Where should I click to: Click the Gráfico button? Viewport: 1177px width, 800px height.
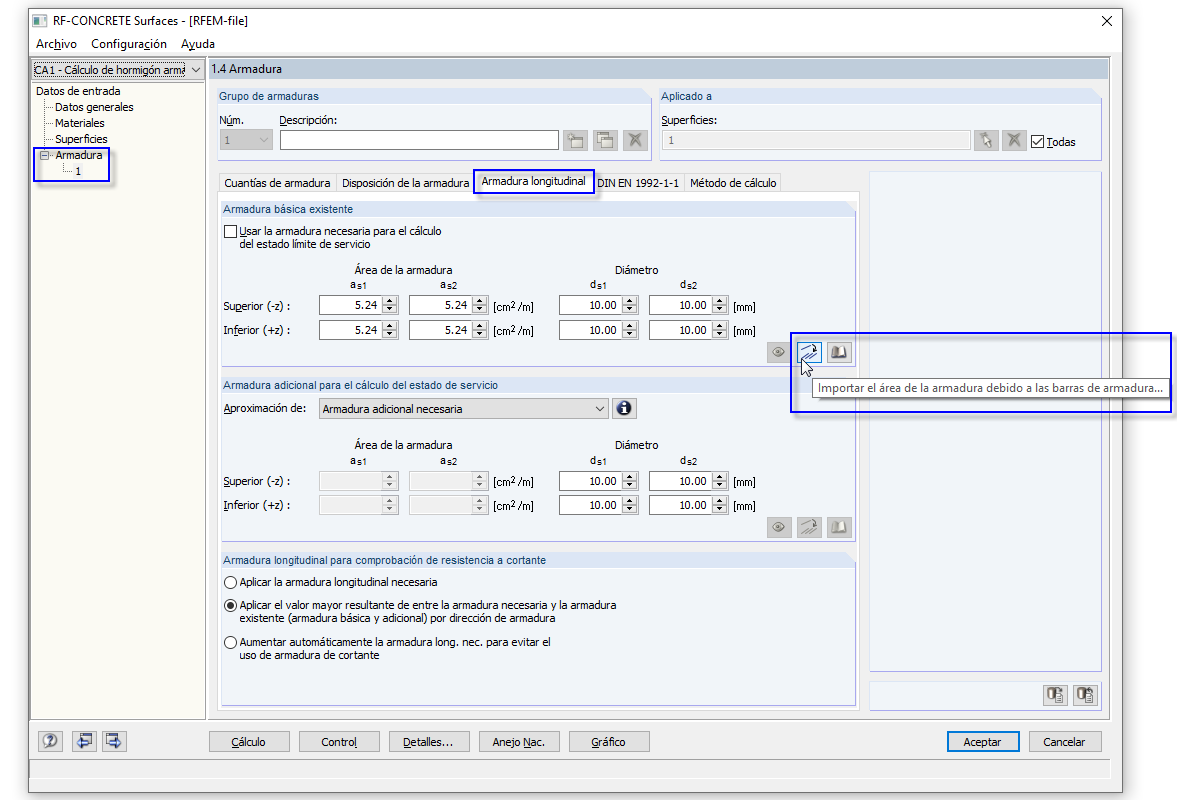tap(609, 741)
